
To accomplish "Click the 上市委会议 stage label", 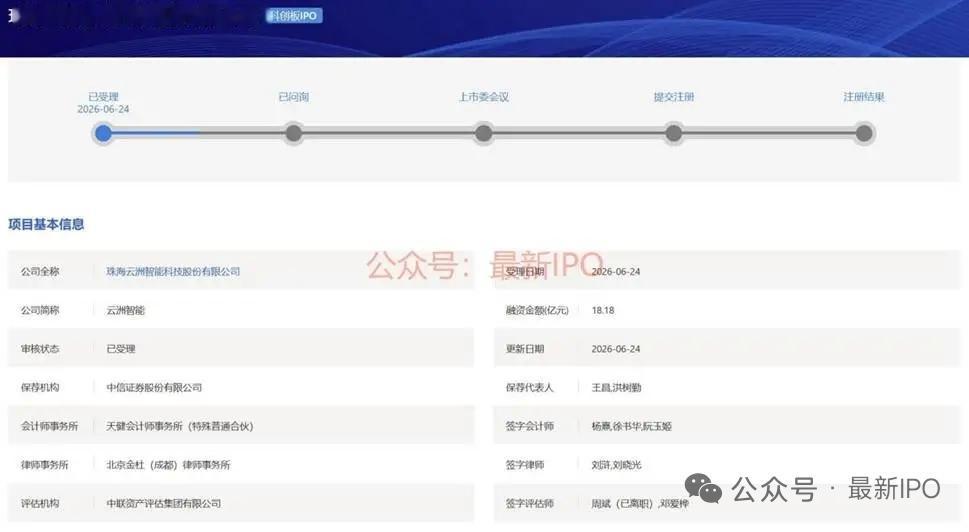I will coord(484,96).
